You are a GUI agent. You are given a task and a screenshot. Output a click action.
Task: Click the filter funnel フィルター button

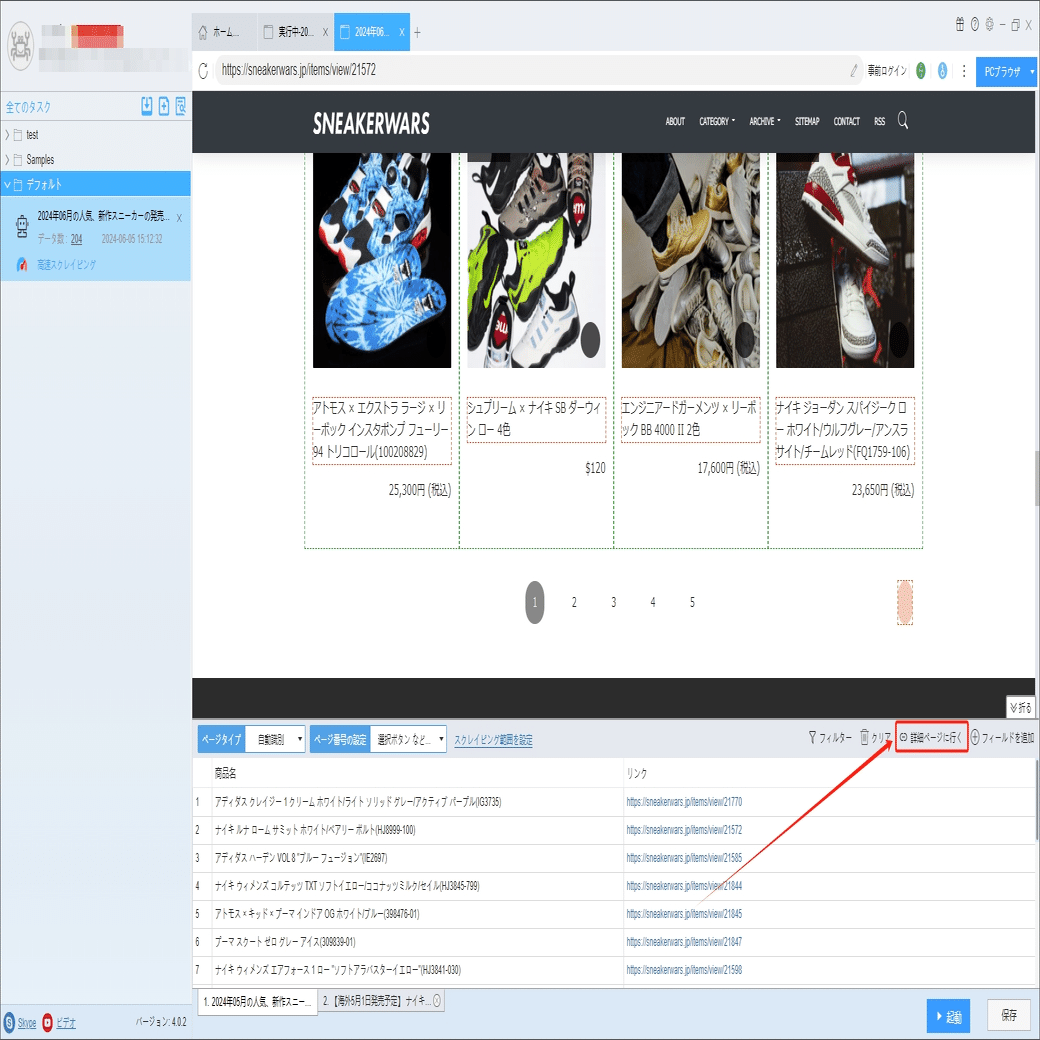(830, 738)
